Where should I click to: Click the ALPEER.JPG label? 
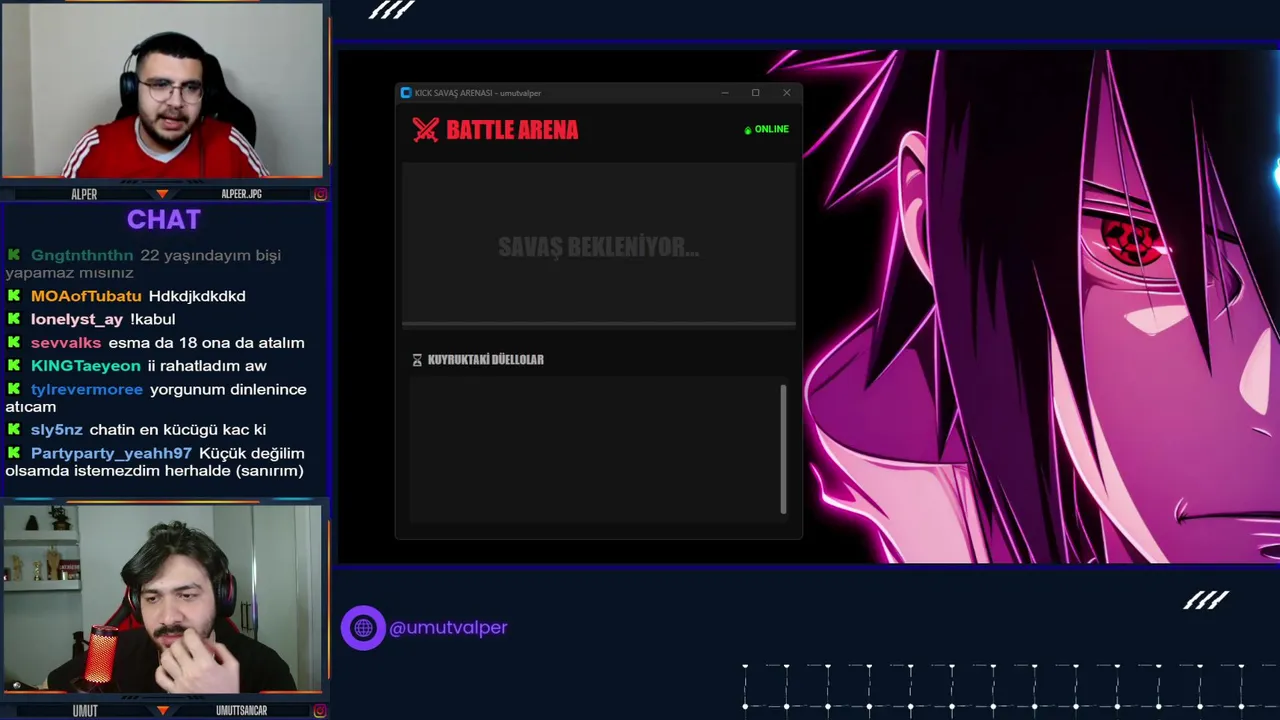point(241,194)
